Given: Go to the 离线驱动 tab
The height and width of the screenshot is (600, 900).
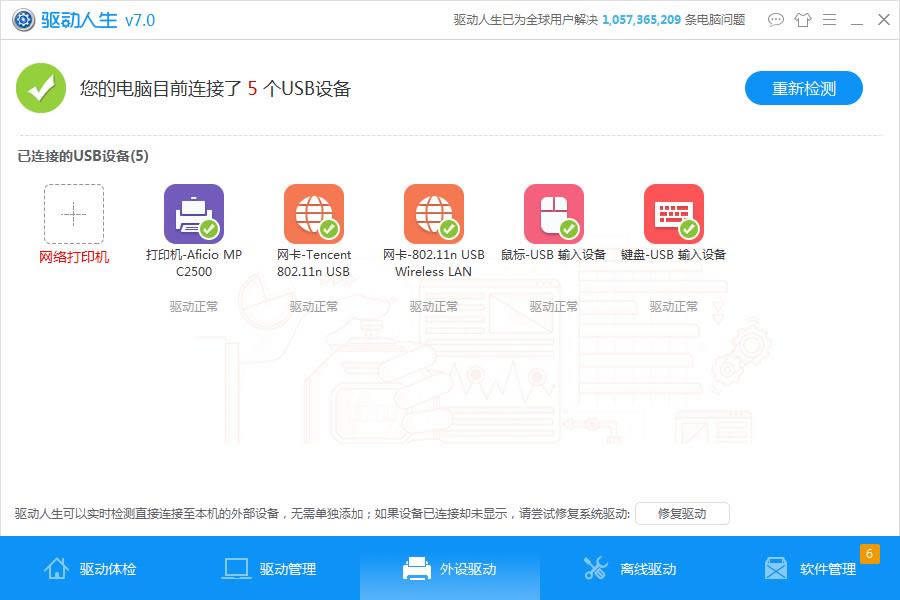Looking at the screenshot, I should [630, 569].
